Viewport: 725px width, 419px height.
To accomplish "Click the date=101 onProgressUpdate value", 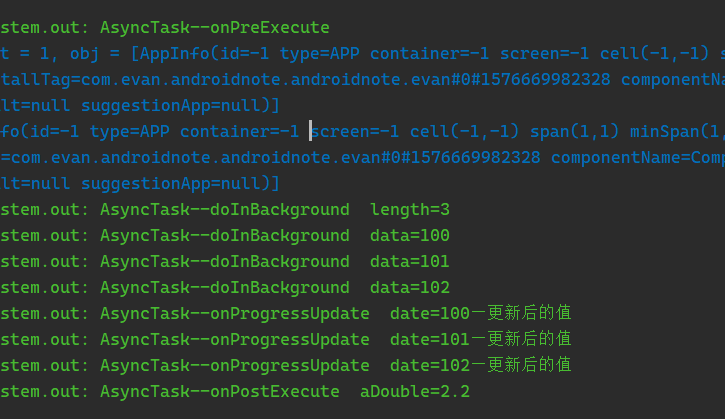I will pyautogui.click(x=429, y=340).
